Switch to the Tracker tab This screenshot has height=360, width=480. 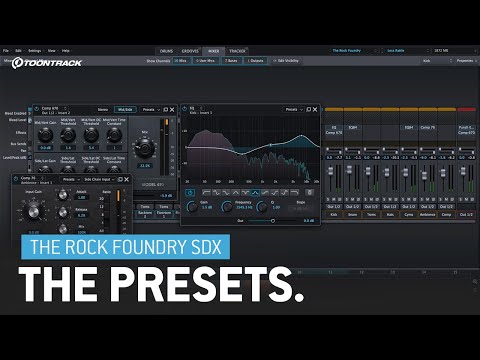[237, 51]
